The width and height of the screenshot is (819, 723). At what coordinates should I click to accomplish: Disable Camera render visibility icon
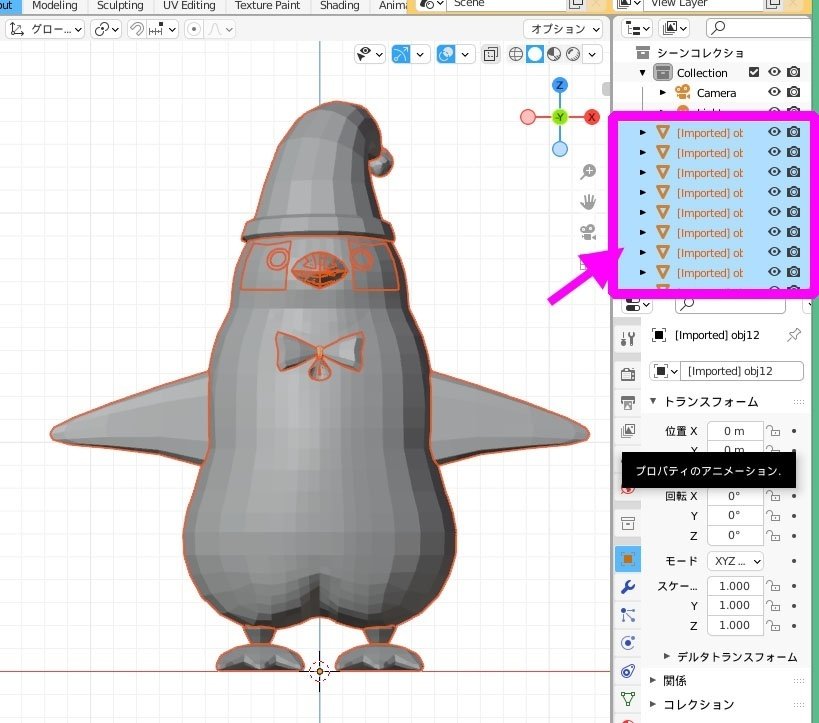tap(793, 92)
